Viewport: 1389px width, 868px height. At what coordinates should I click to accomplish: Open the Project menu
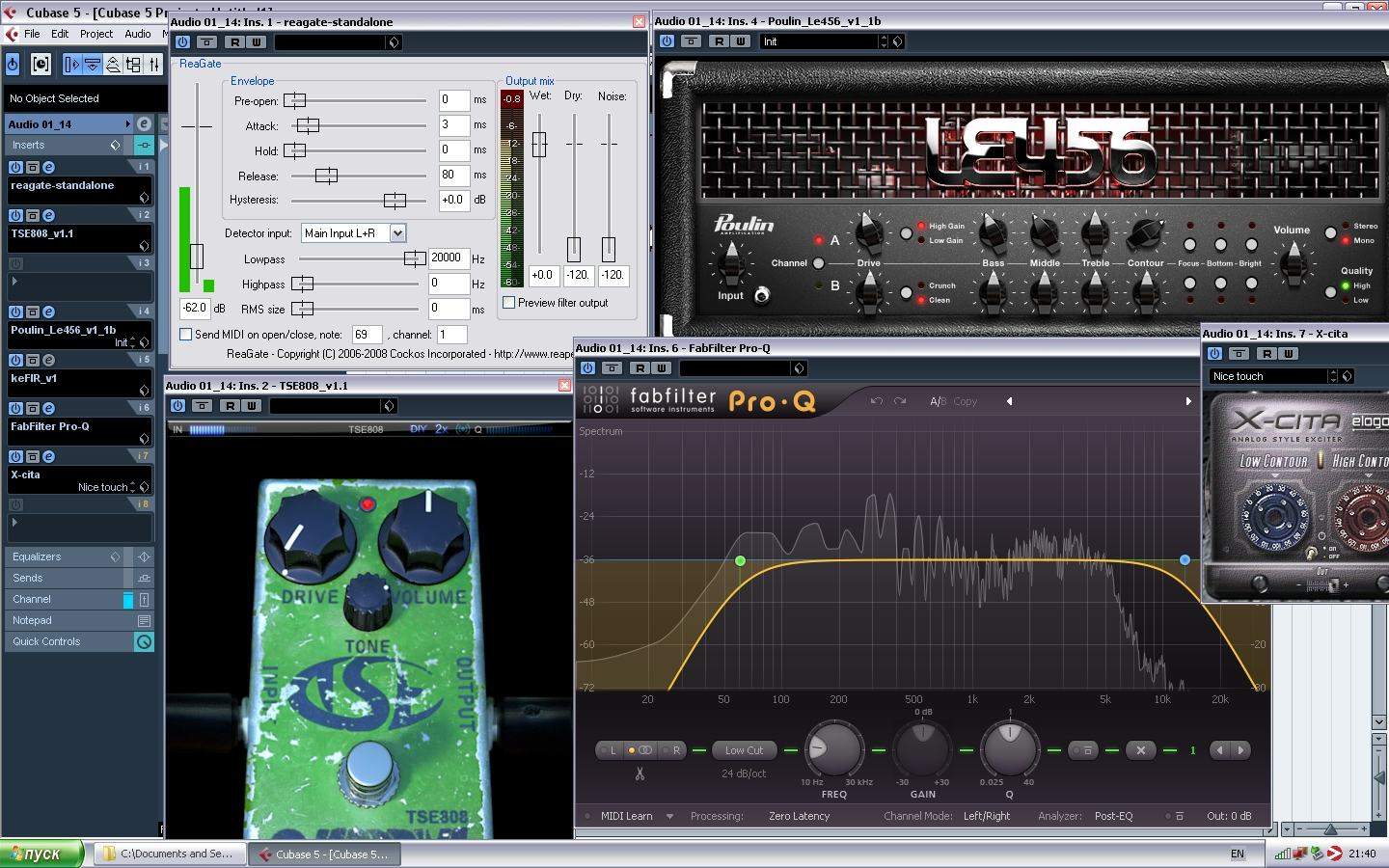tap(96, 34)
